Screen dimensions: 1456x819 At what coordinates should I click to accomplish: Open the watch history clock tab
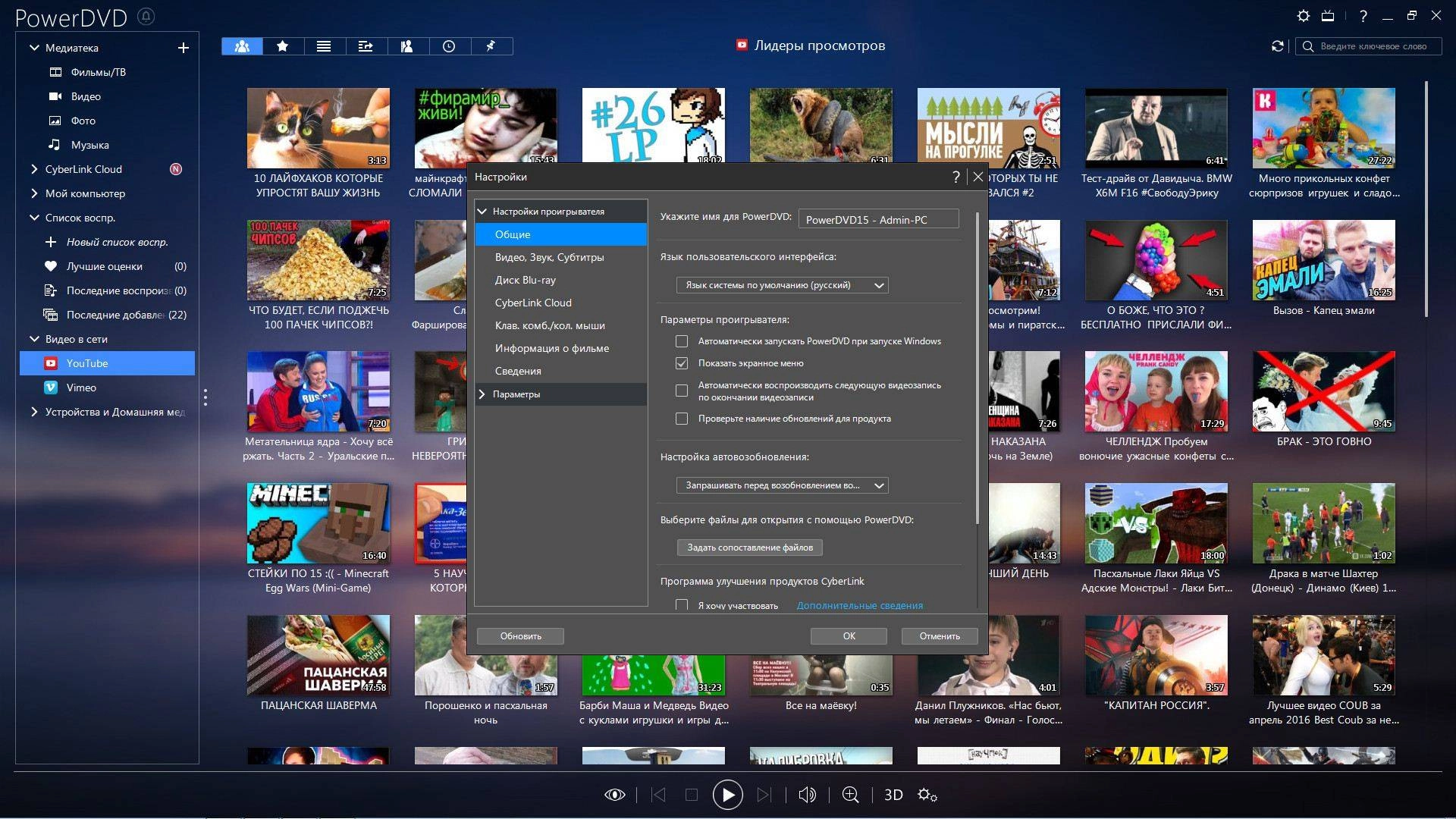(x=449, y=46)
